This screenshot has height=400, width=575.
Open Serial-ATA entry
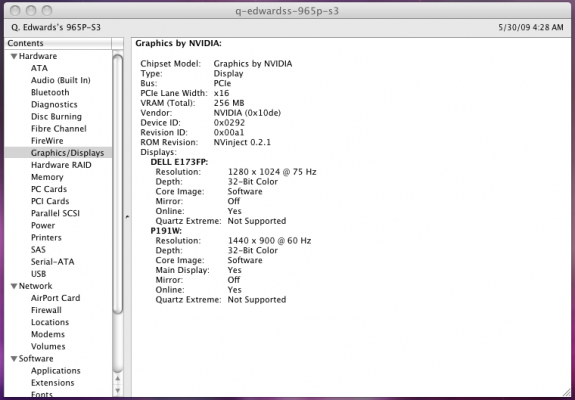[x=52, y=262]
